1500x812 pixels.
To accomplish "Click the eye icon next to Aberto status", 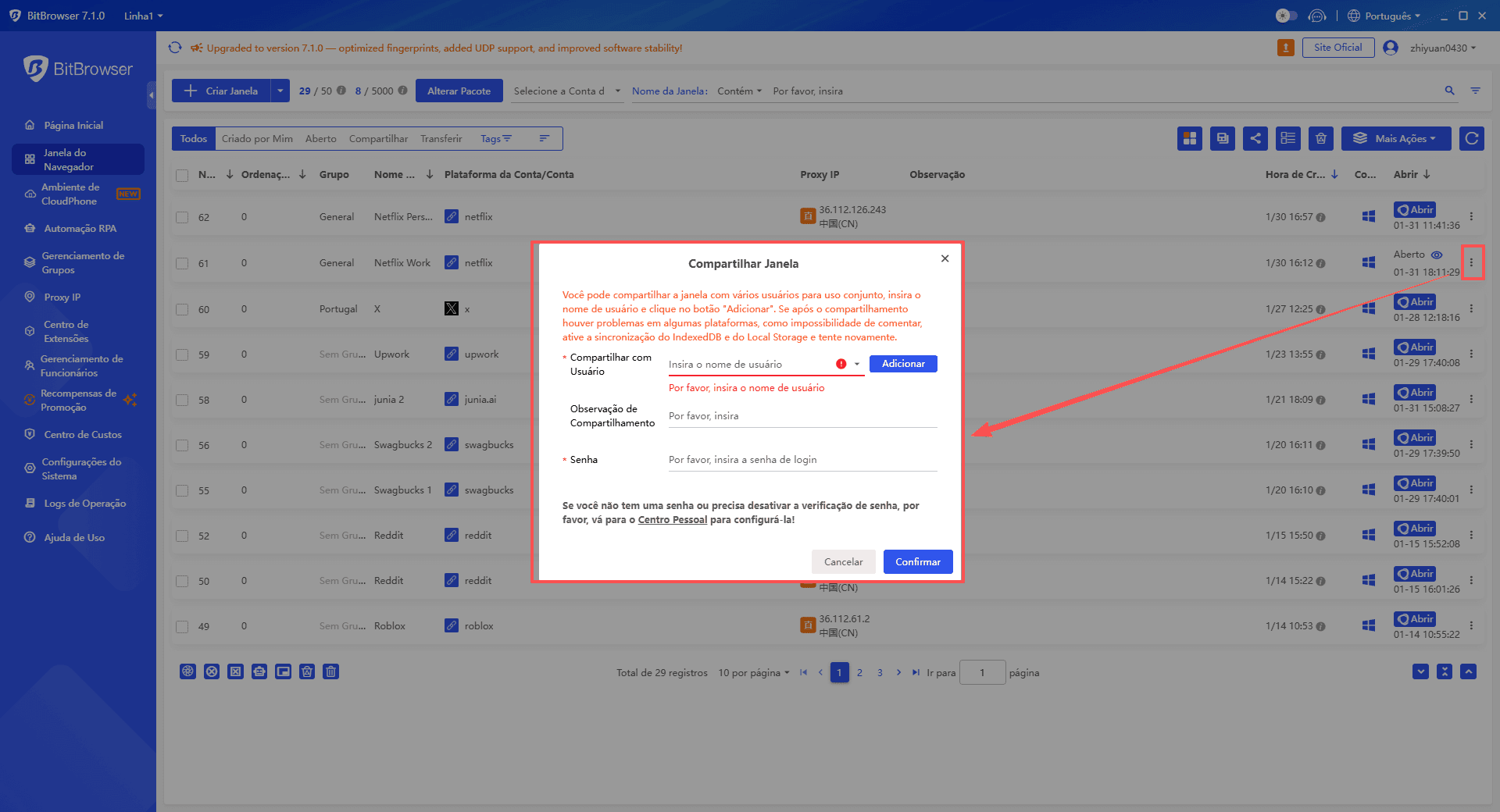I will click(1437, 255).
